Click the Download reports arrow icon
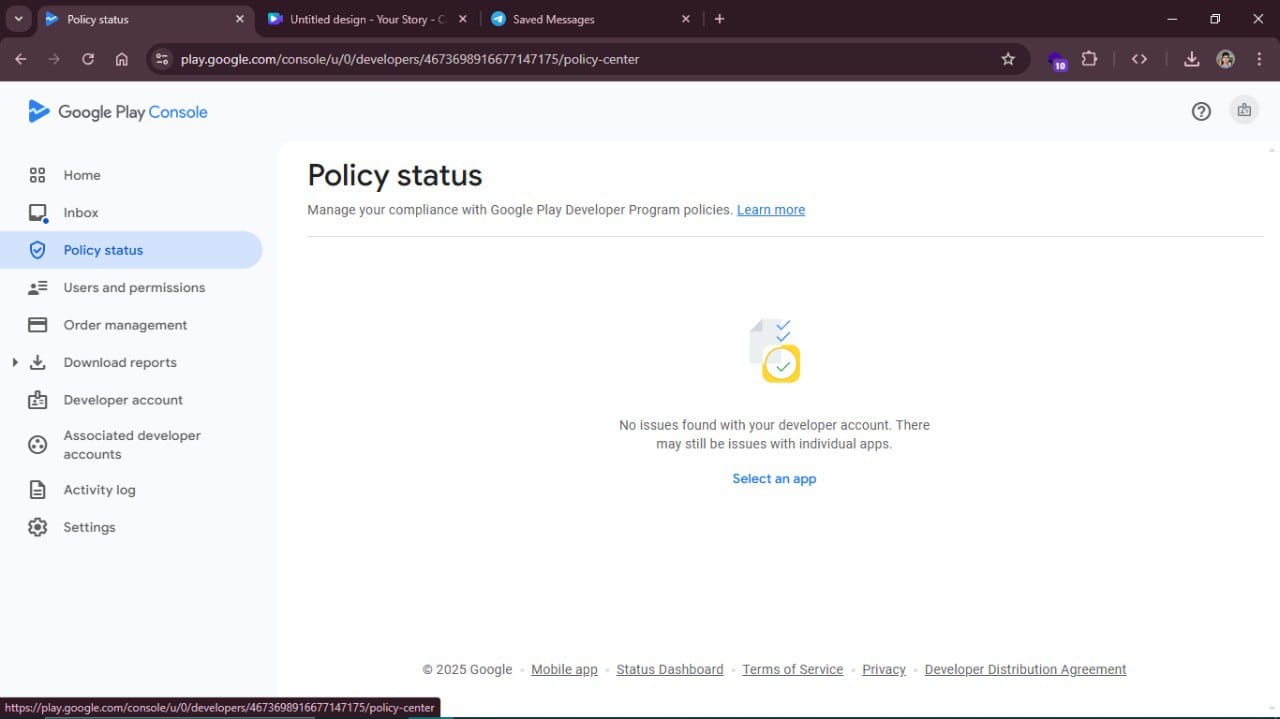This screenshot has width=1280, height=719. (x=38, y=363)
